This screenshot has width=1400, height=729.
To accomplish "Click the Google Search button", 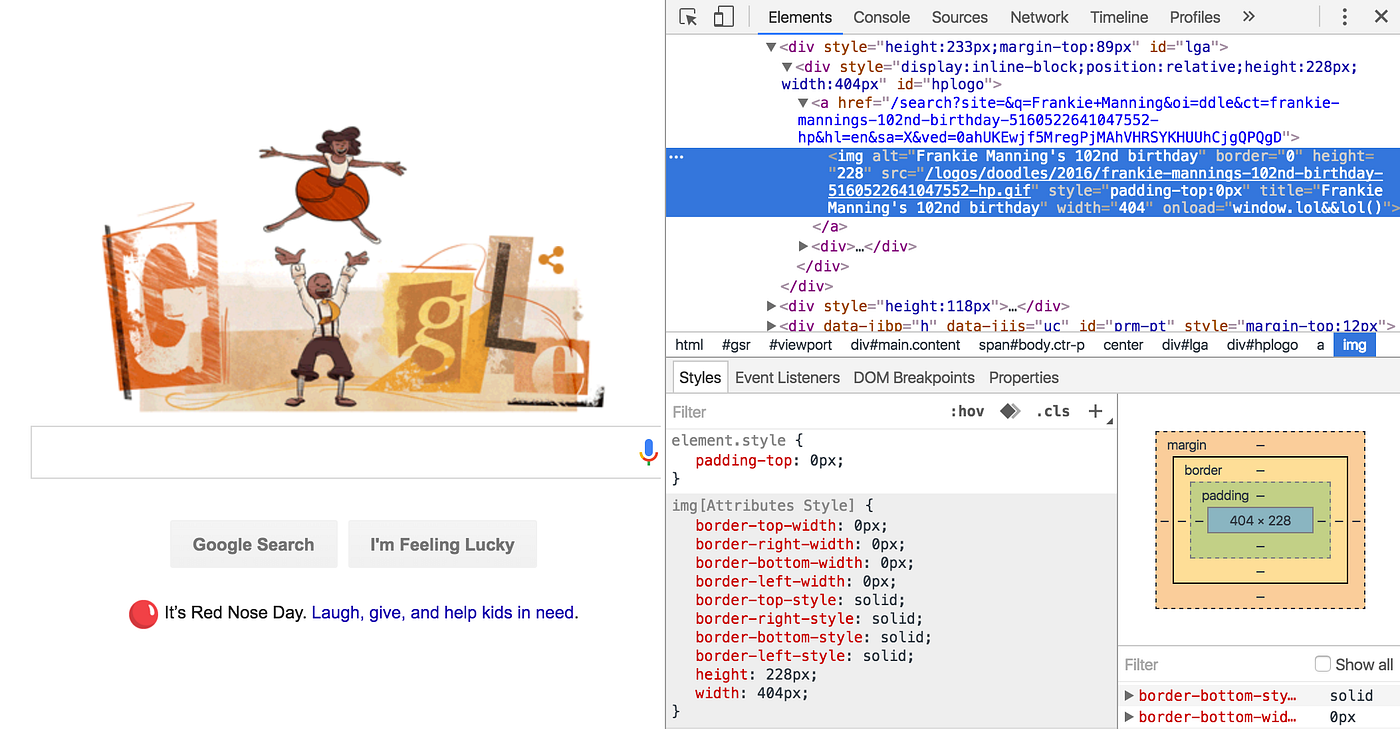I will pyautogui.click(x=253, y=544).
